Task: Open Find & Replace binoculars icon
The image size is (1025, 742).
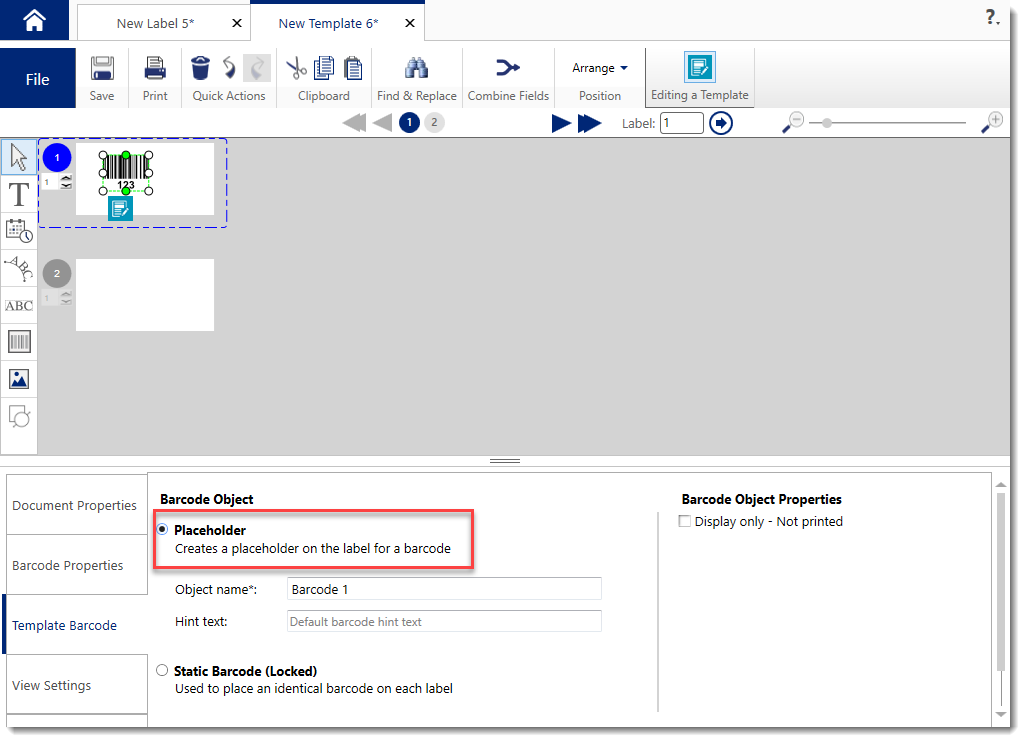Action: (416, 68)
